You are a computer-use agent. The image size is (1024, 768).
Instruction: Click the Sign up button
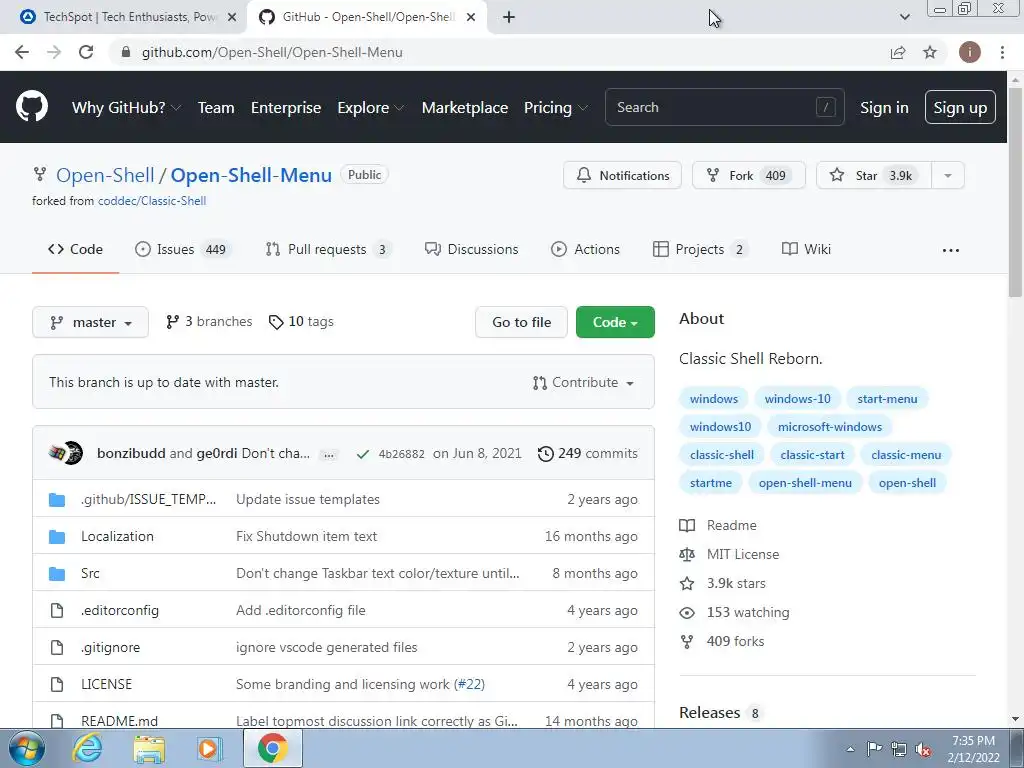click(960, 107)
